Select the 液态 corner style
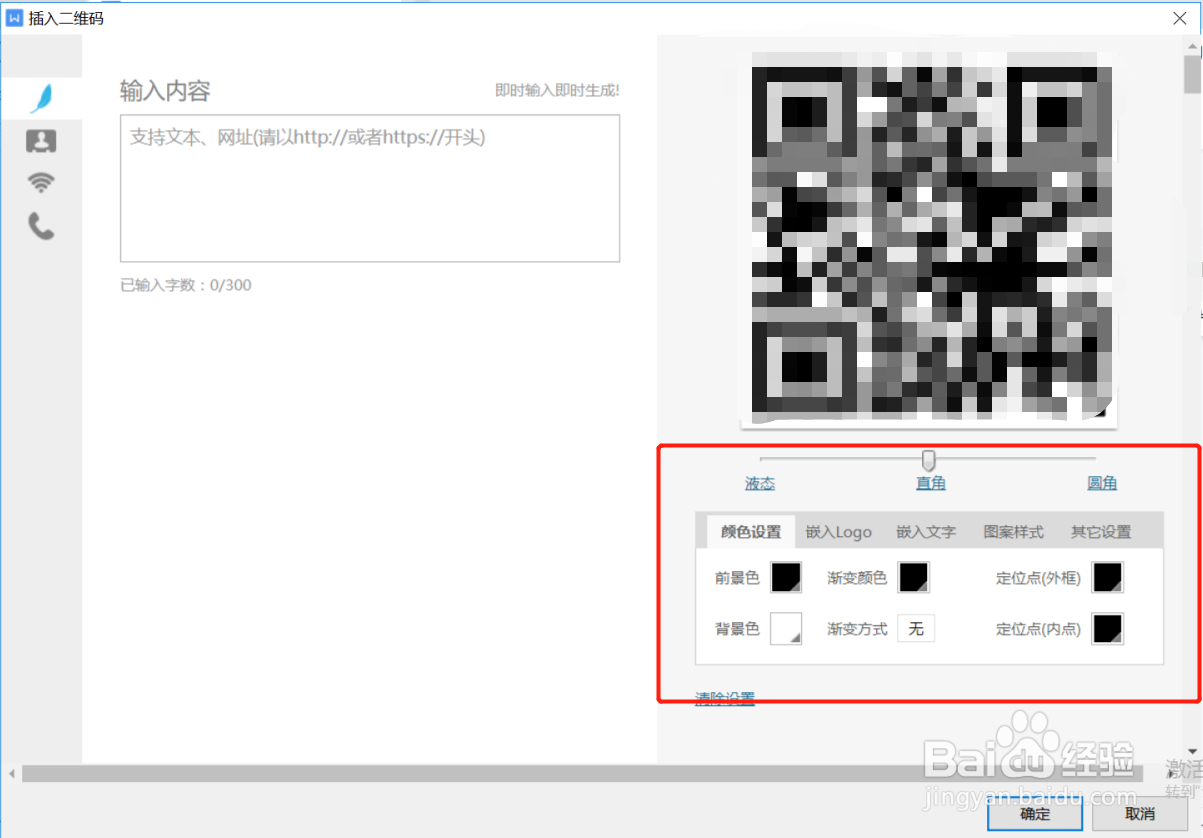The image size is (1203, 838). (760, 482)
